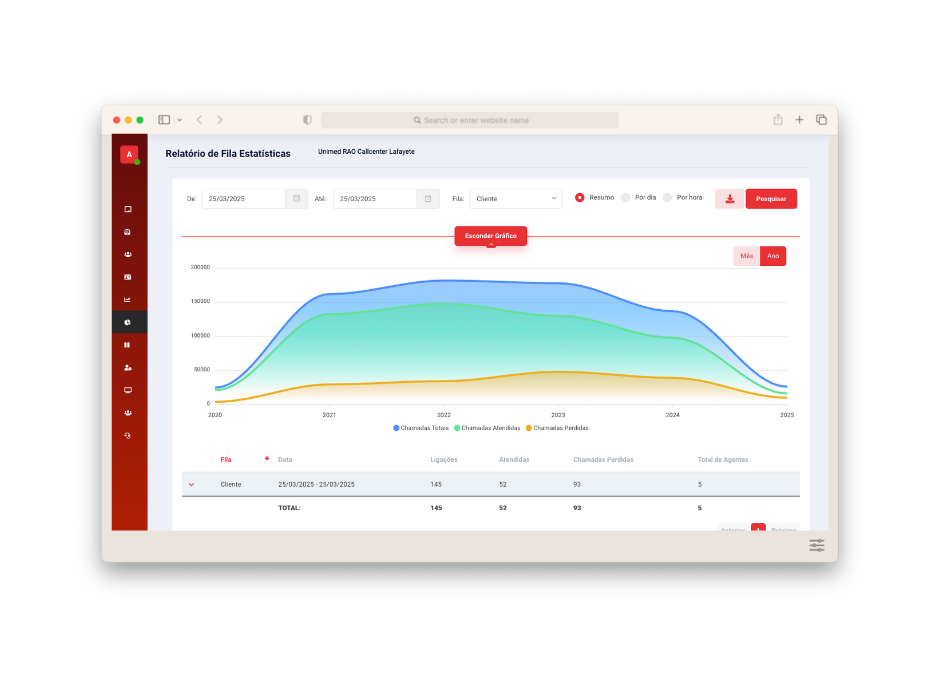
Task: Switch chart view to 'Ano'
Action: (x=773, y=256)
